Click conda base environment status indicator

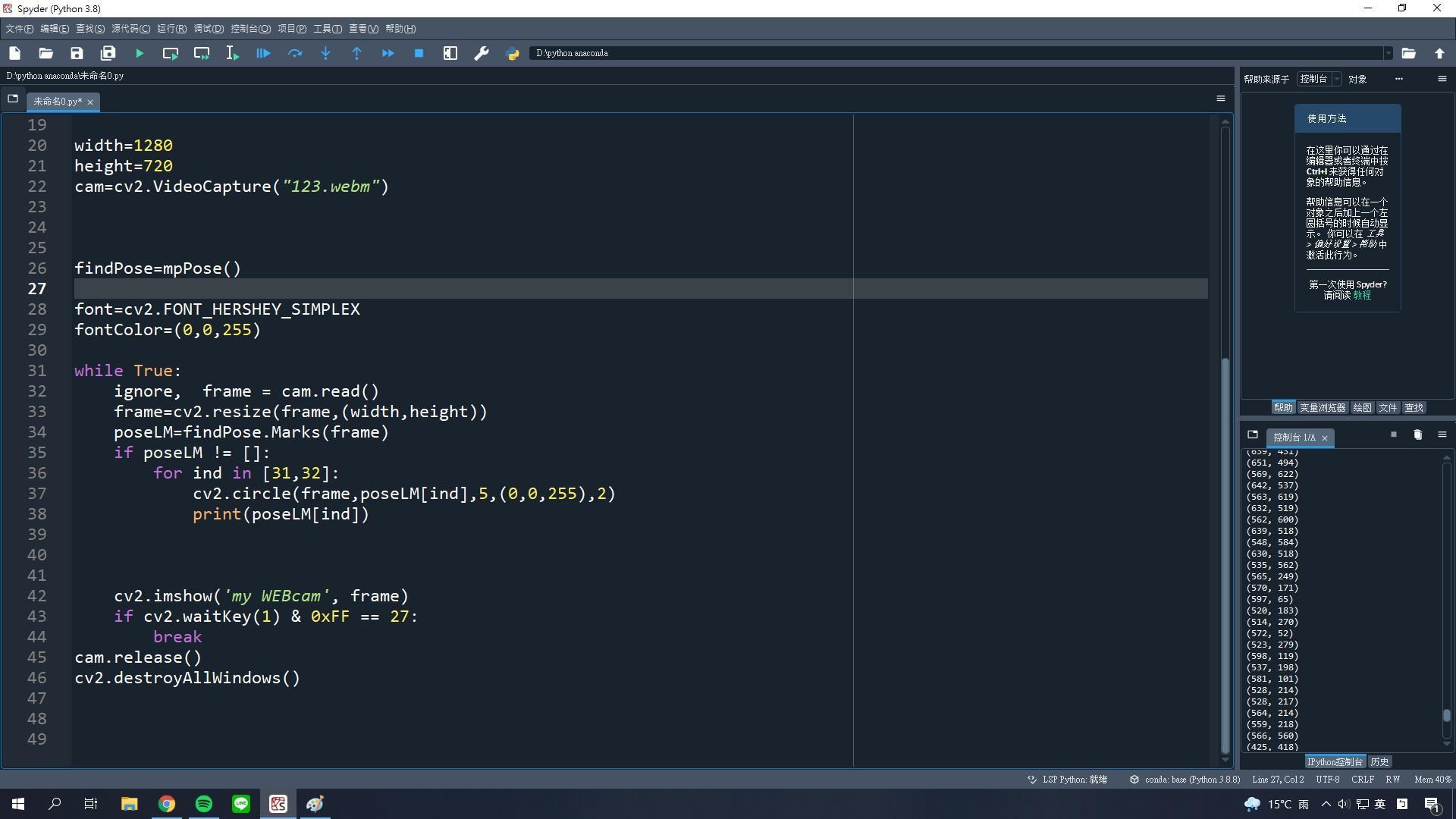pyautogui.click(x=1185, y=780)
